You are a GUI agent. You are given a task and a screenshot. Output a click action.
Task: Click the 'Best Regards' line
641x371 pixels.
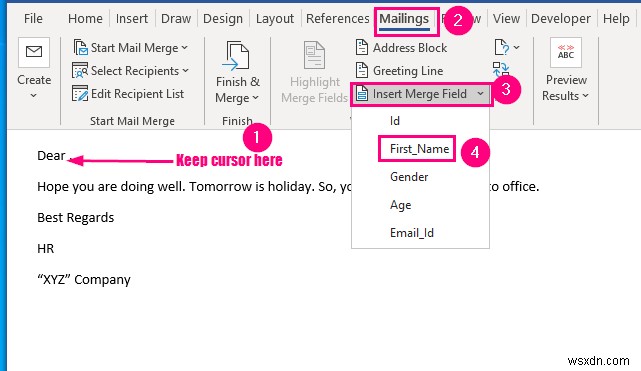[76, 218]
